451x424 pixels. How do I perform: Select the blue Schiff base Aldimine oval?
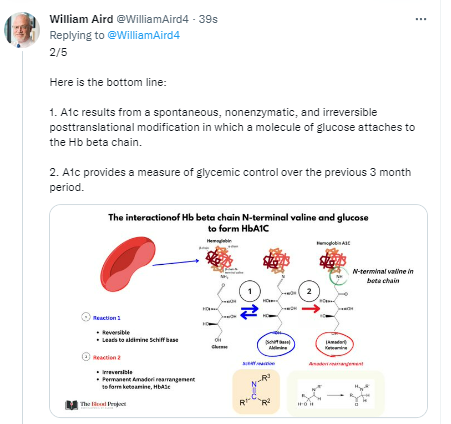pos(276,345)
